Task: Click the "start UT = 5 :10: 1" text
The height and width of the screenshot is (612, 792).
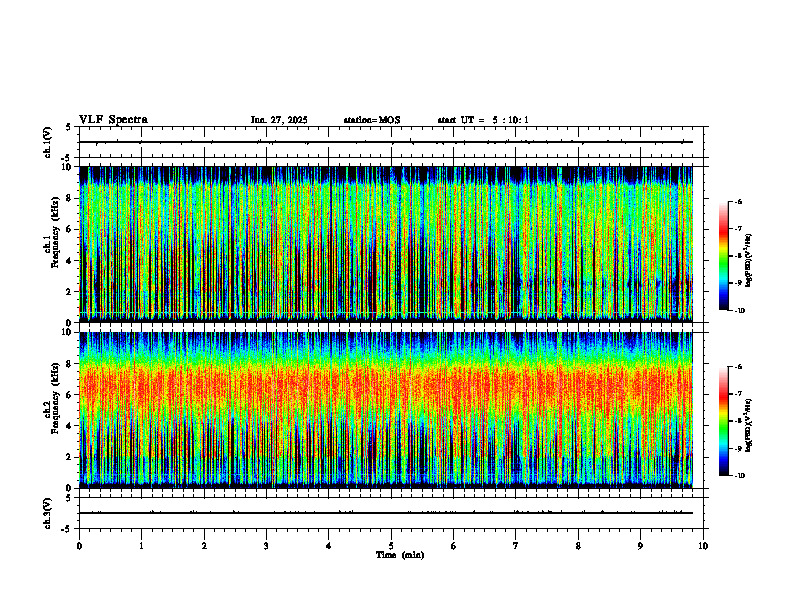Action: coord(483,120)
